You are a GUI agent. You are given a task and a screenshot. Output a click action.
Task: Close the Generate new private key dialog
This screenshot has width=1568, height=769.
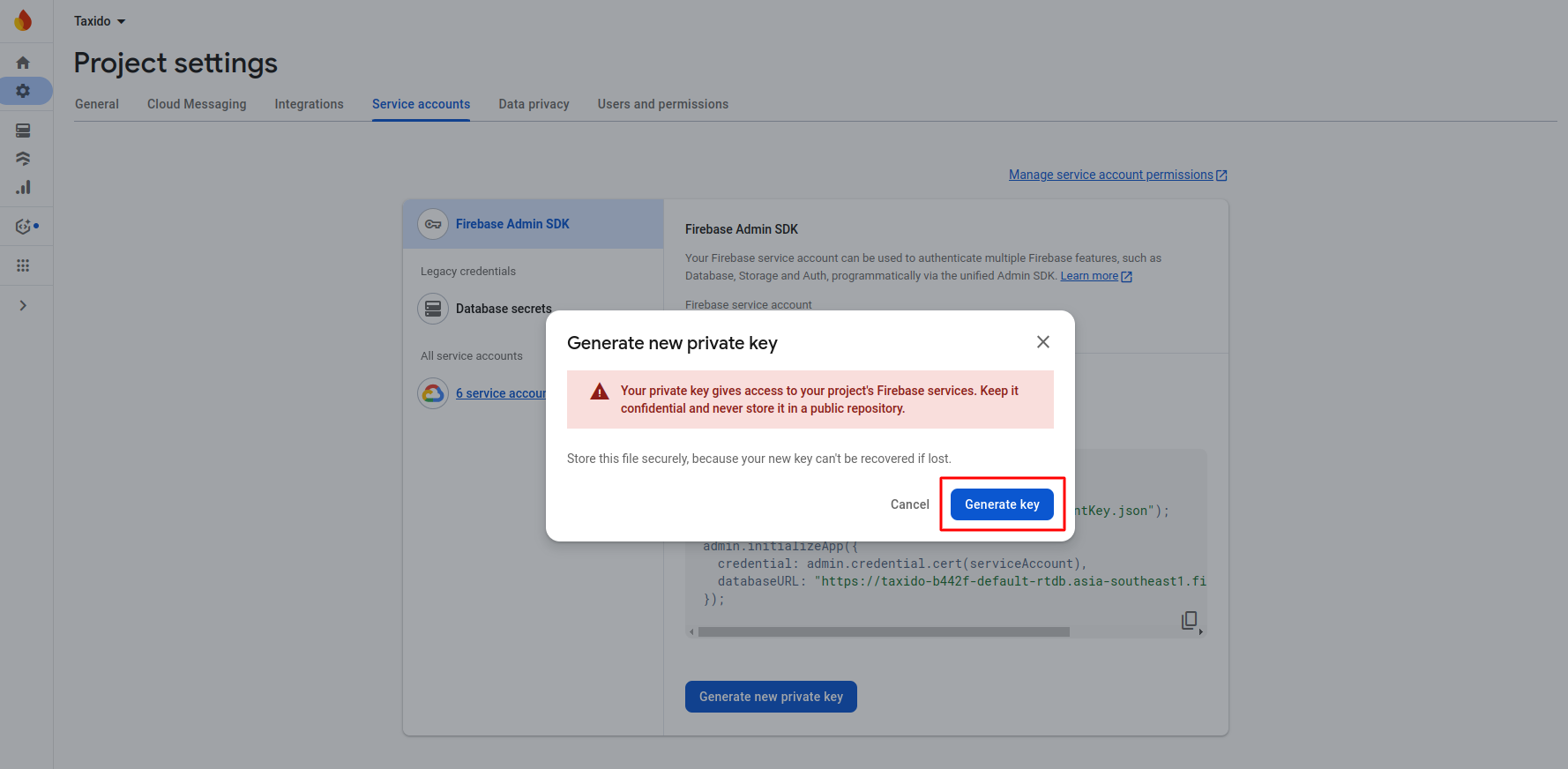(x=1042, y=342)
